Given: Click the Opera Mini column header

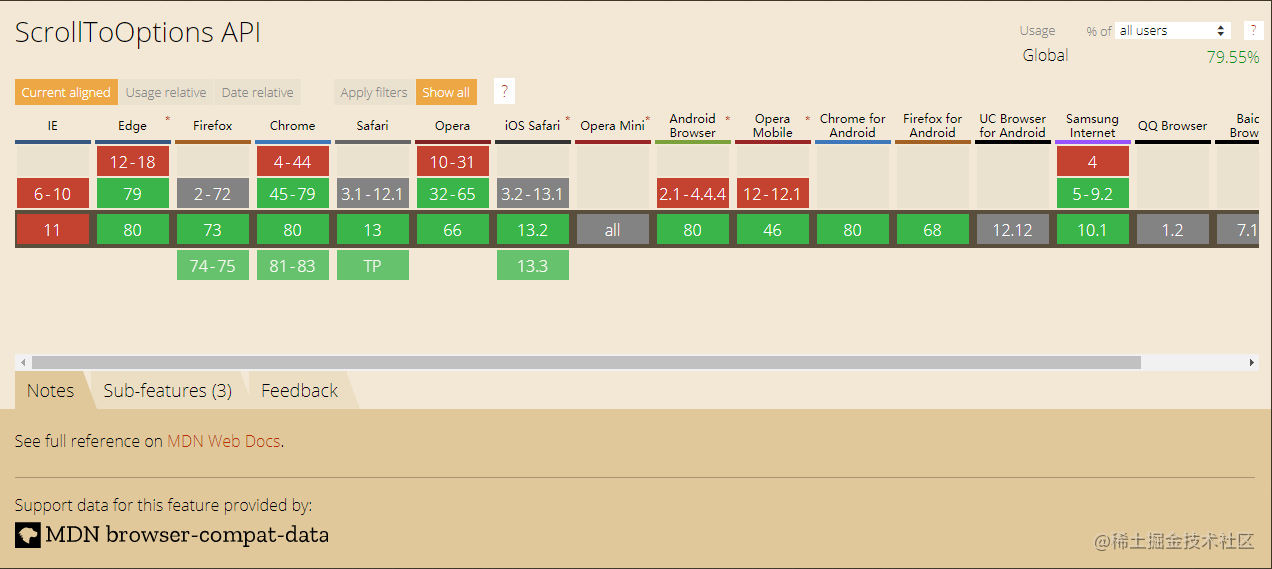Looking at the screenshot, I should point(612,126).
